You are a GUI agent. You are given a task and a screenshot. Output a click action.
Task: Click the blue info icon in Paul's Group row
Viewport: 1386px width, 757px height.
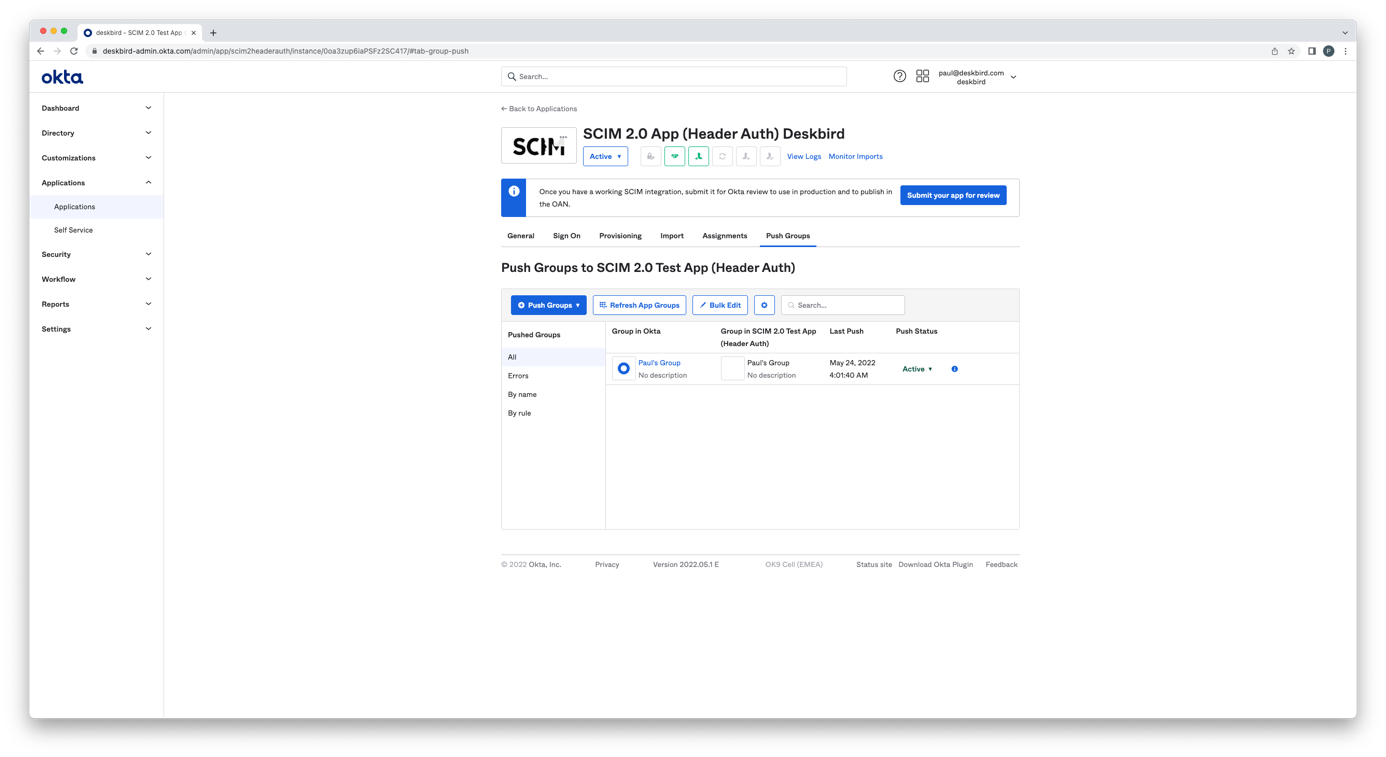point(954,369)
